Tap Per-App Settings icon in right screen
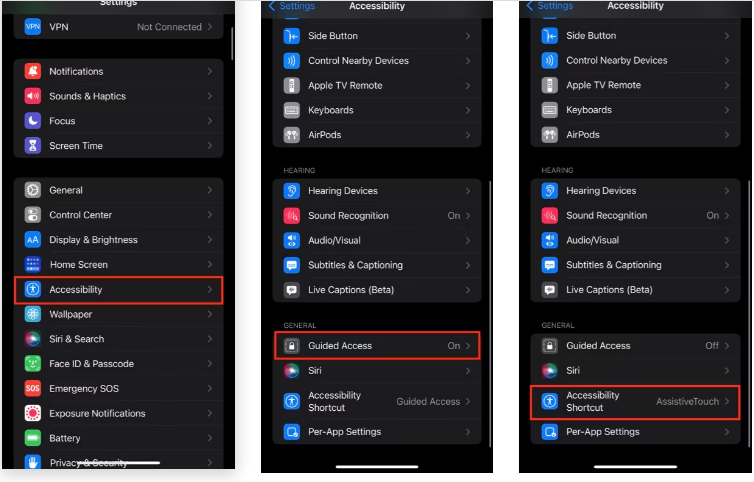 pyautogui.click(x=550, y=431)
